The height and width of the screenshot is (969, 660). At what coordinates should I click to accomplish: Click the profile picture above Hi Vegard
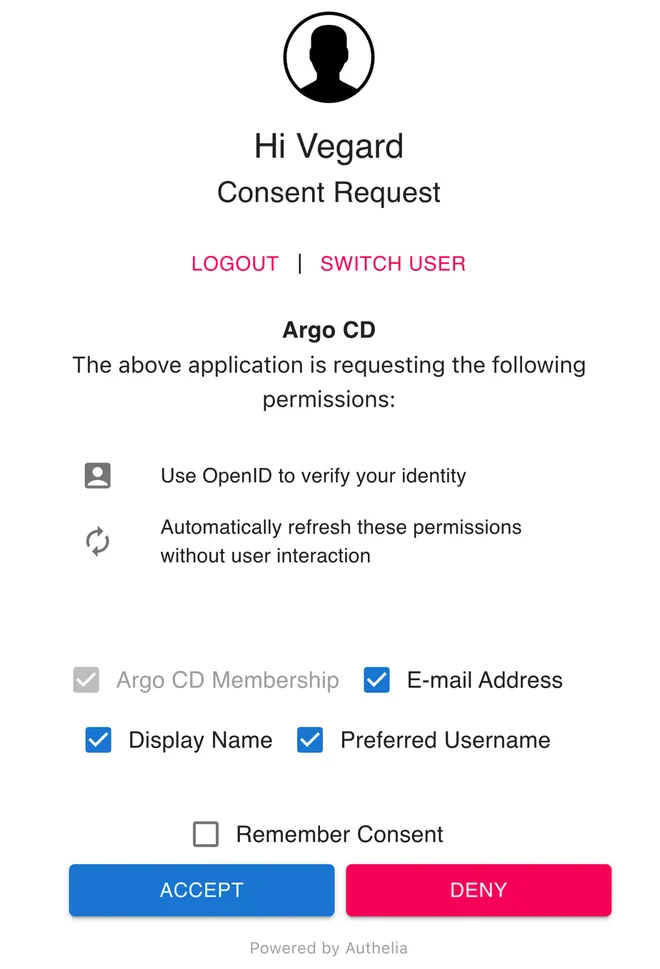(329, 57)
